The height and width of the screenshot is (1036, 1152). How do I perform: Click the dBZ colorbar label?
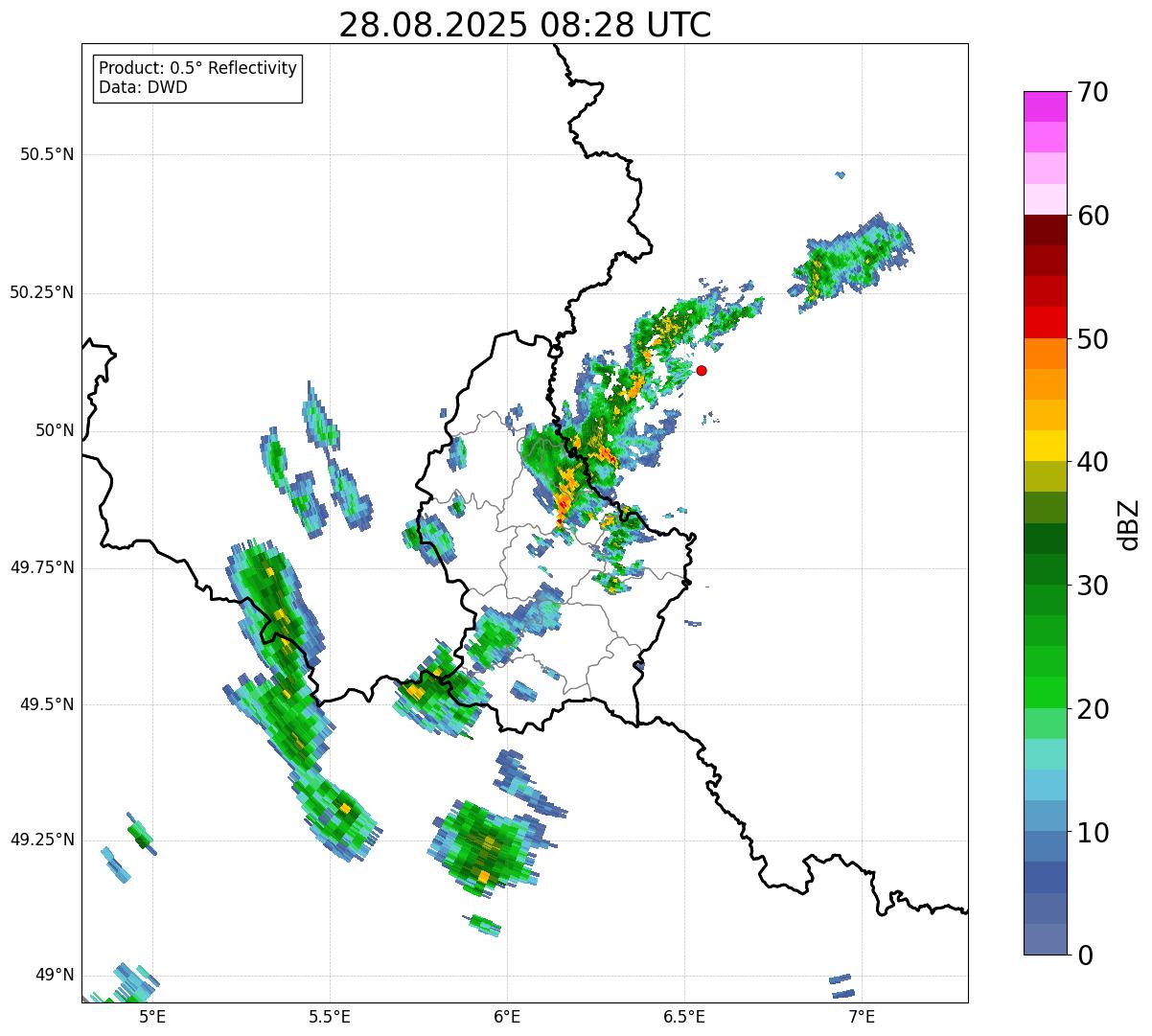click(1129, 523)
